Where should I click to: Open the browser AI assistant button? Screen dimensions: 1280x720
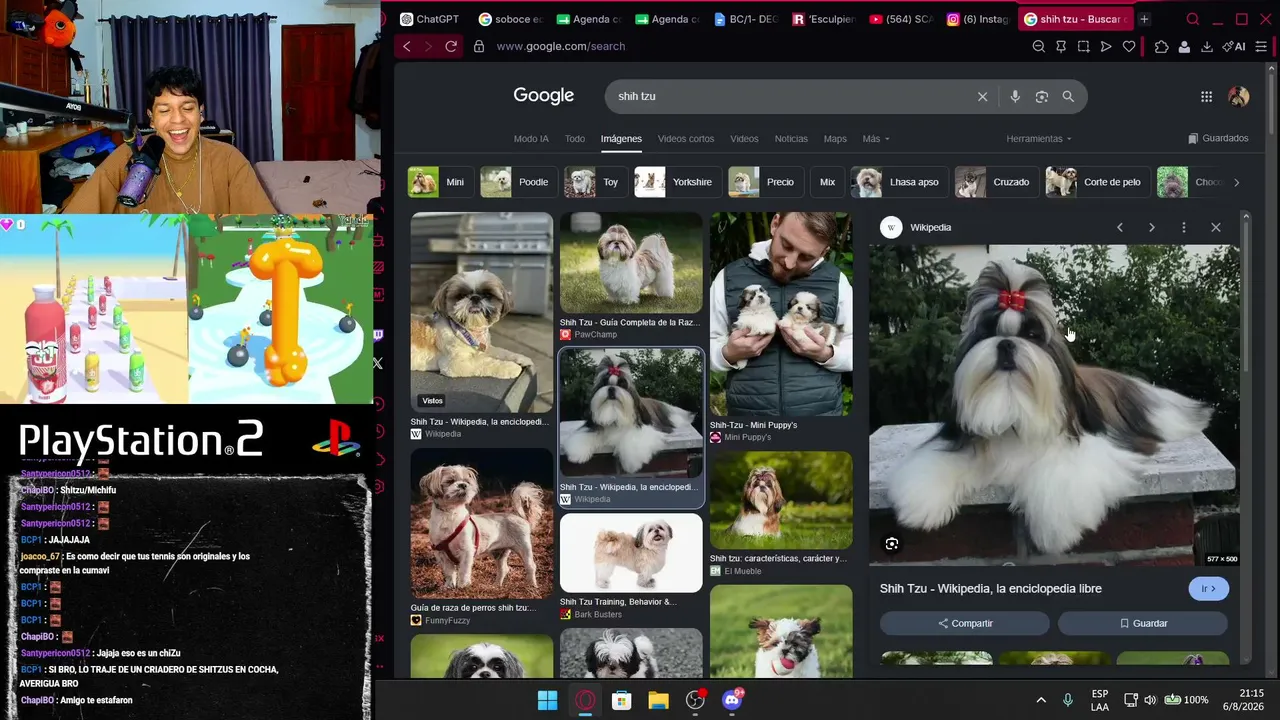coord(1234,46)
